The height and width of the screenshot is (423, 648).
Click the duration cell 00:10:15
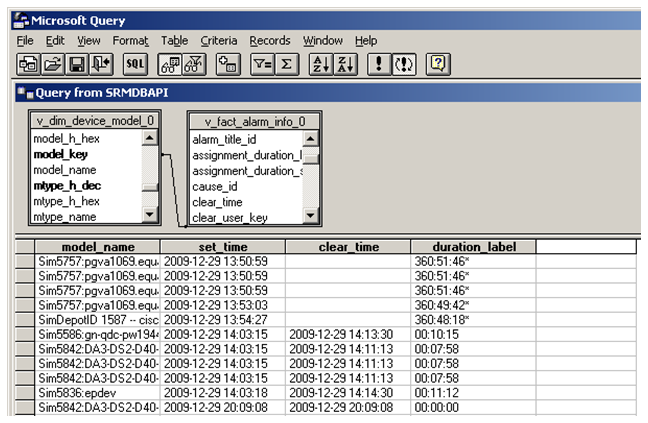[474, 334]
